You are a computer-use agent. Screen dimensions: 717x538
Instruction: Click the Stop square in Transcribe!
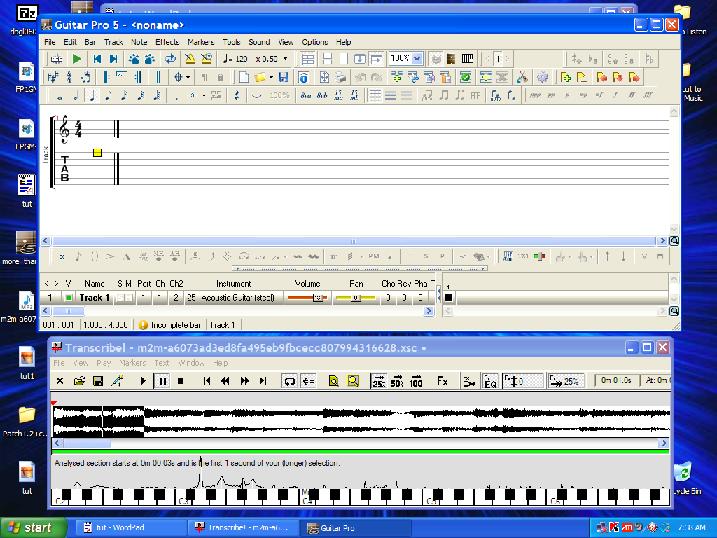click(181, 381)
